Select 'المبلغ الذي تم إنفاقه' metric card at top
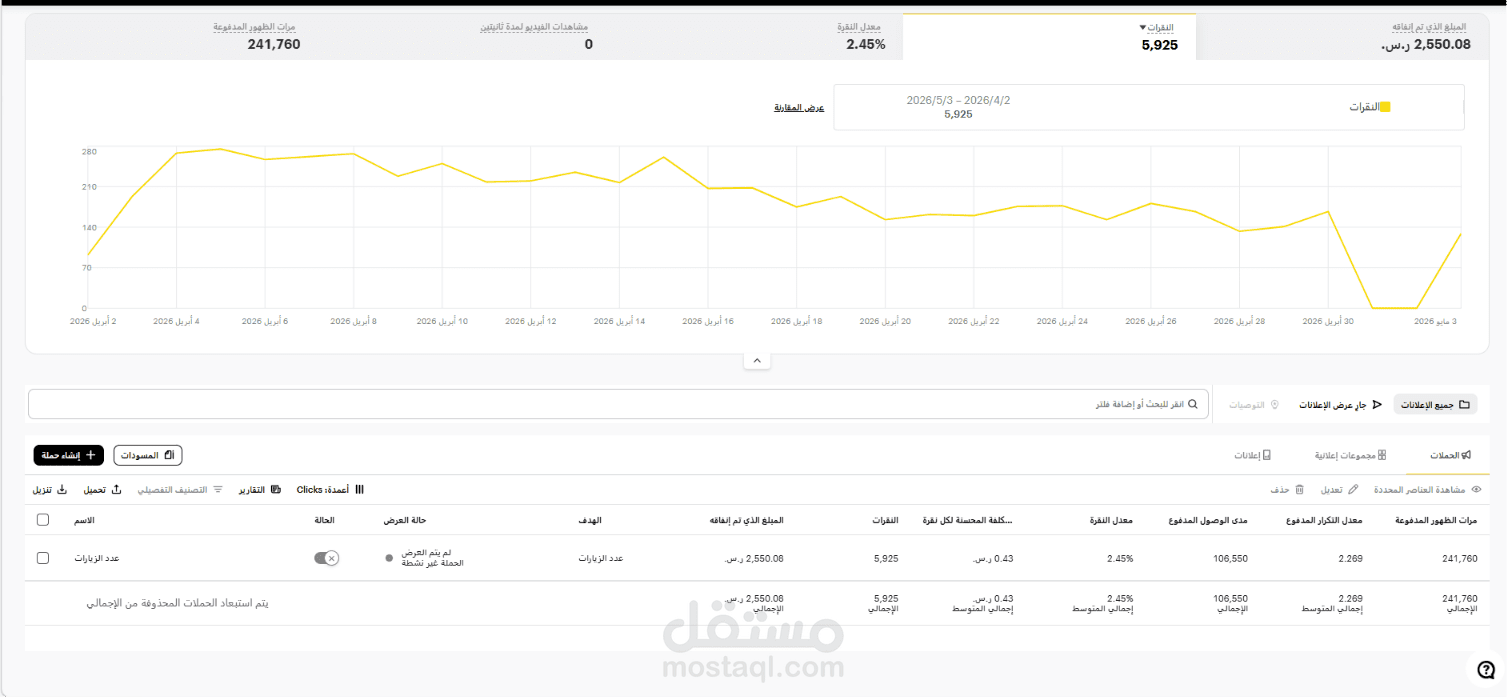Viewport: 1507px width, 697px height. coord(1345,36)
